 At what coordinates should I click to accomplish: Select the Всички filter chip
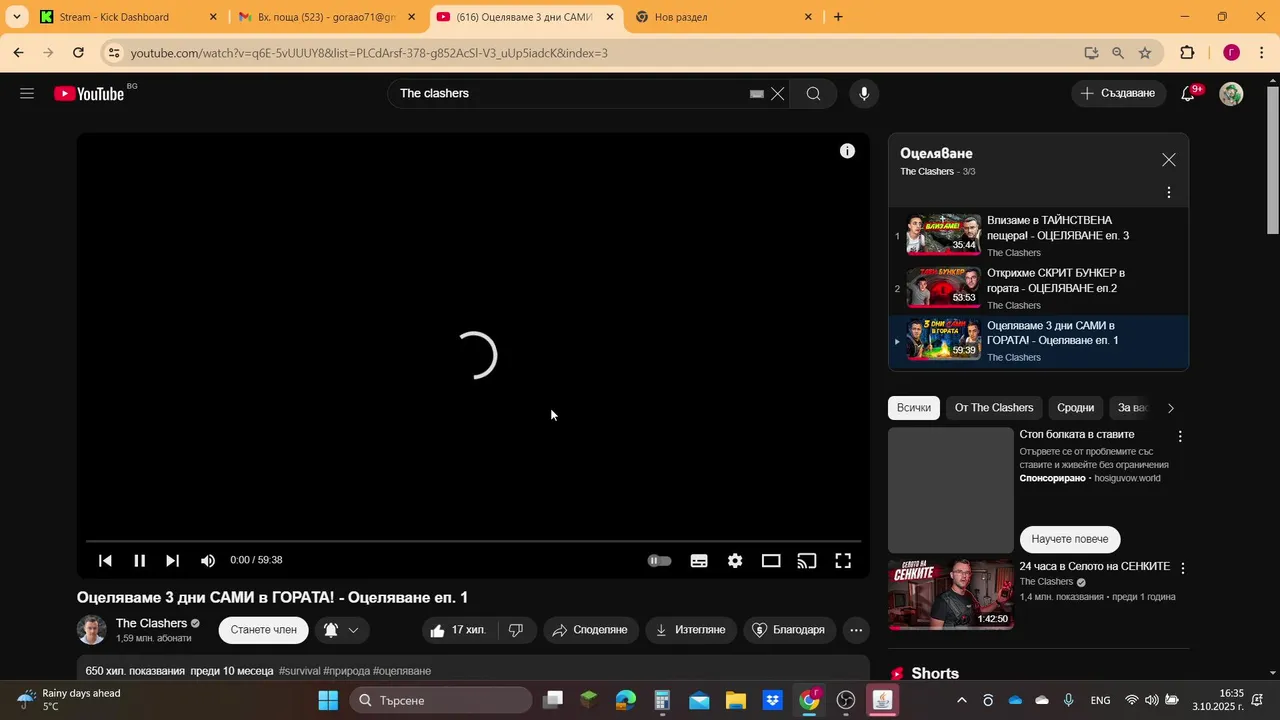[x=914, y=408]
